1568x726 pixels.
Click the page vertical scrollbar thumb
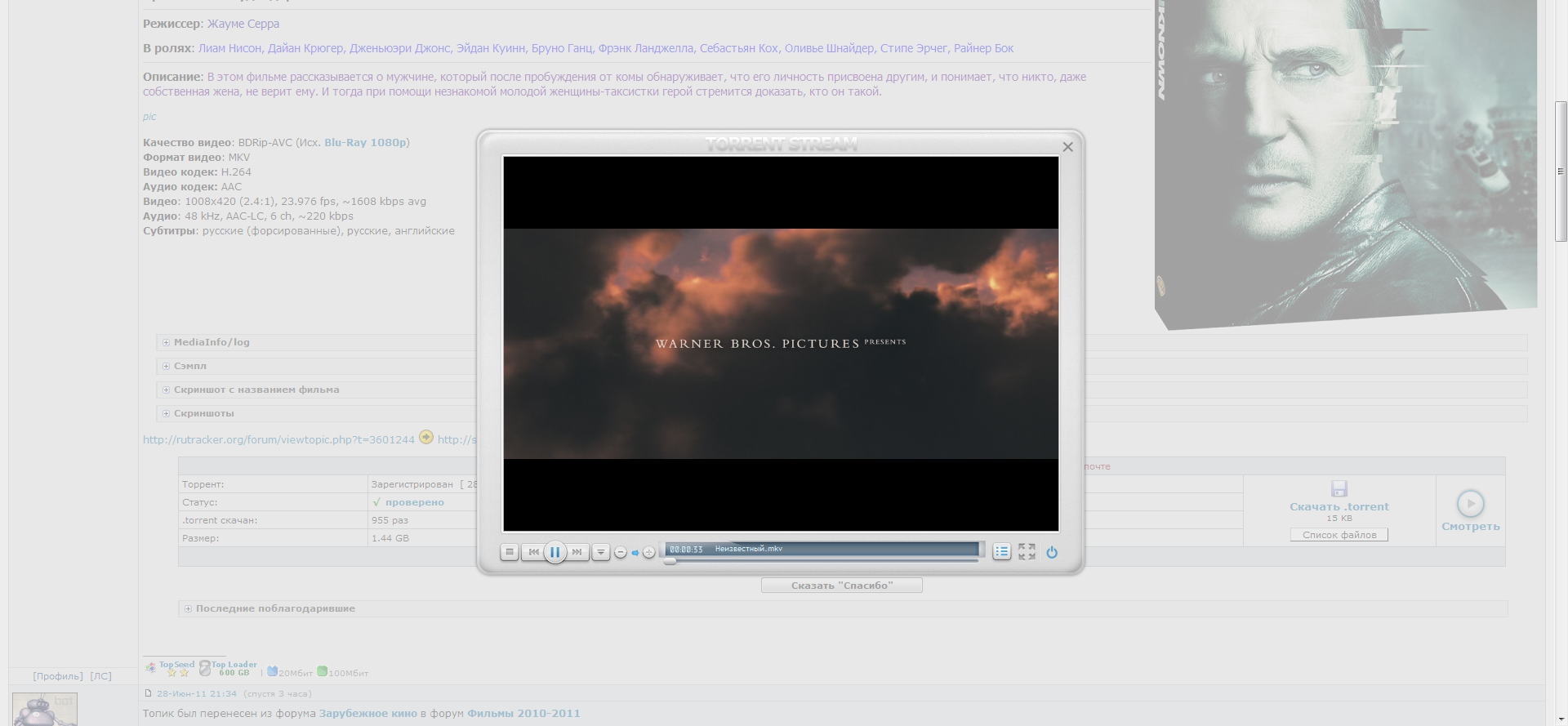[1561, 171]
